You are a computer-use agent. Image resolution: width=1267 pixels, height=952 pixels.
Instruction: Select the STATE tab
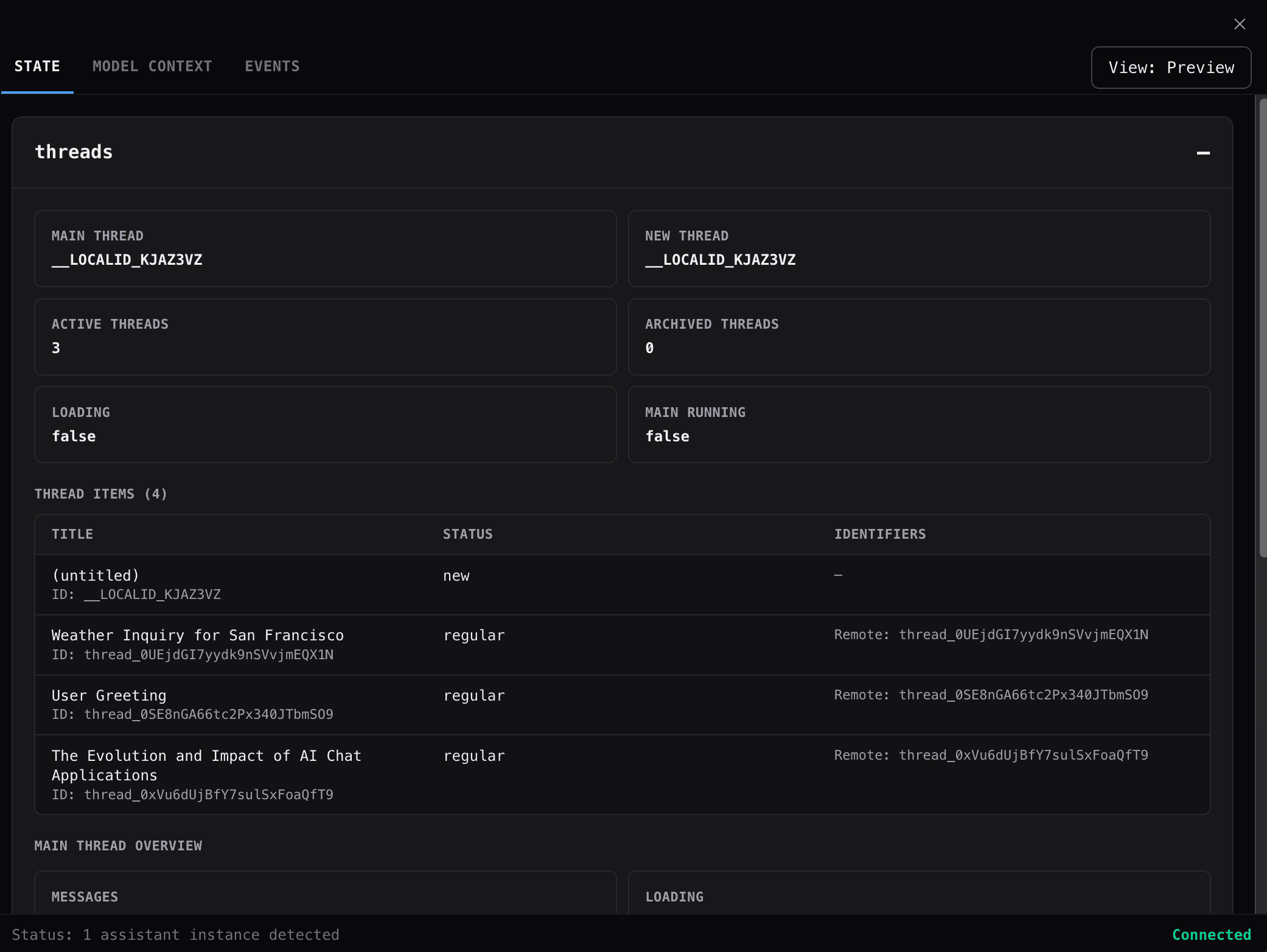click(x=38, y=66)
